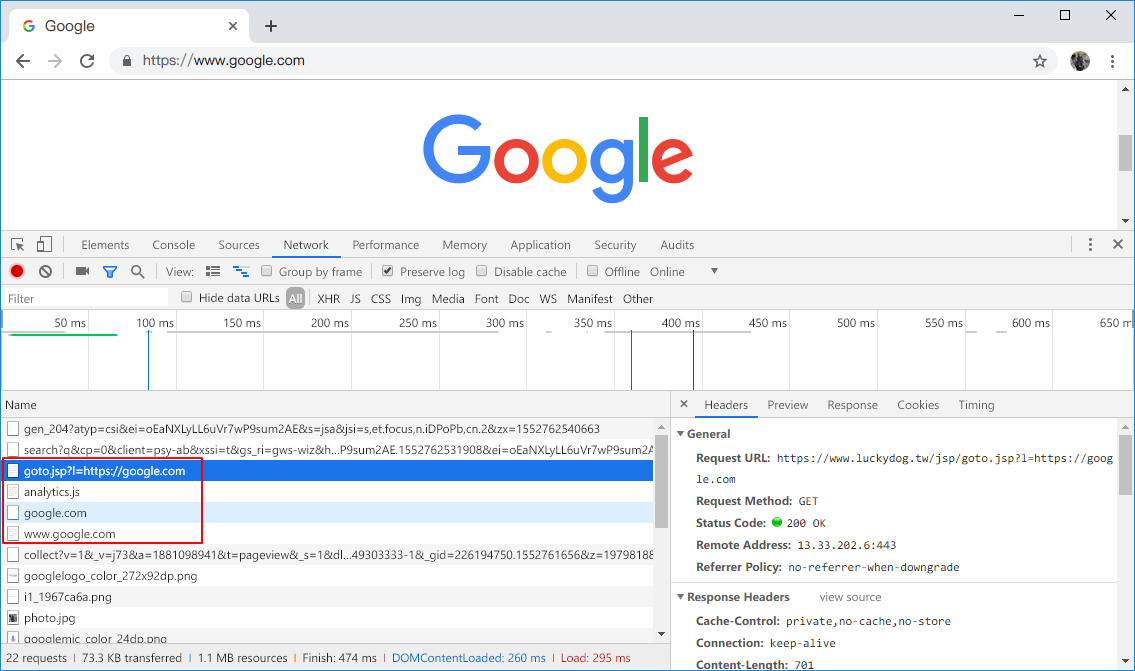View the request Cookies tab

coord(918,405)
